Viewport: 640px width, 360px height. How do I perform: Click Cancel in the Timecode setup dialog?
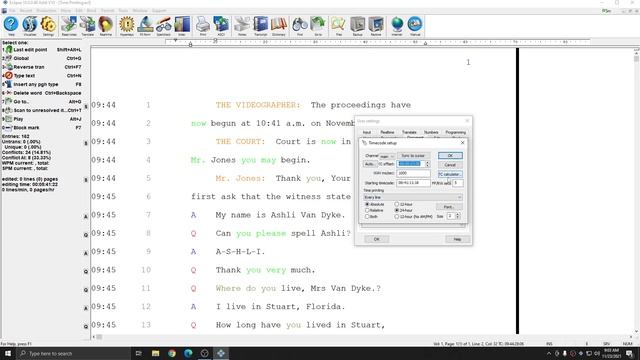point(450,165)
